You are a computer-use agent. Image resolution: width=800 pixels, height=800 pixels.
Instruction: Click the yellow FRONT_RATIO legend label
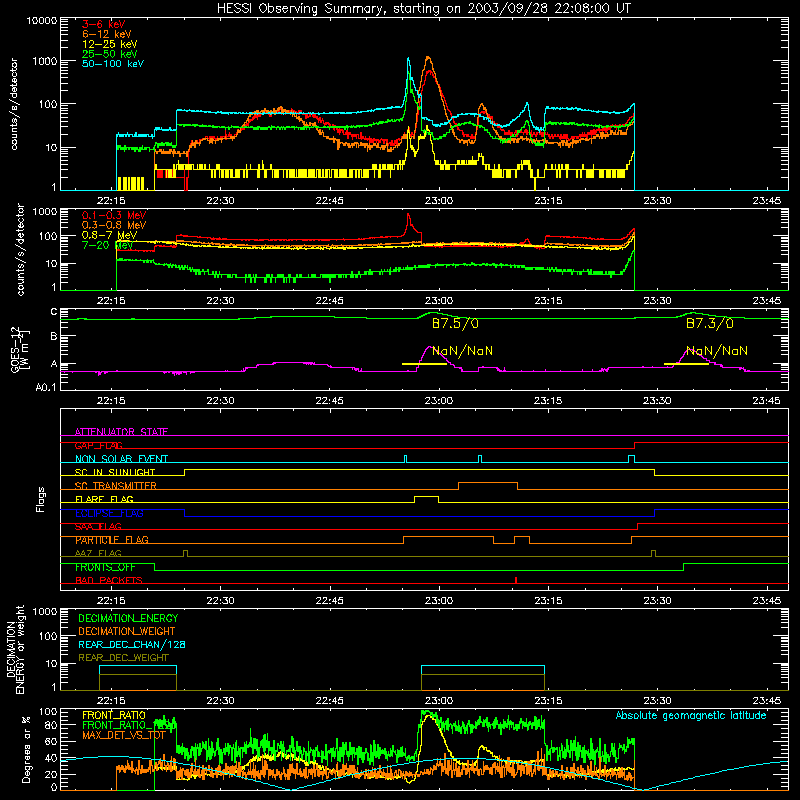pos(114,715)
